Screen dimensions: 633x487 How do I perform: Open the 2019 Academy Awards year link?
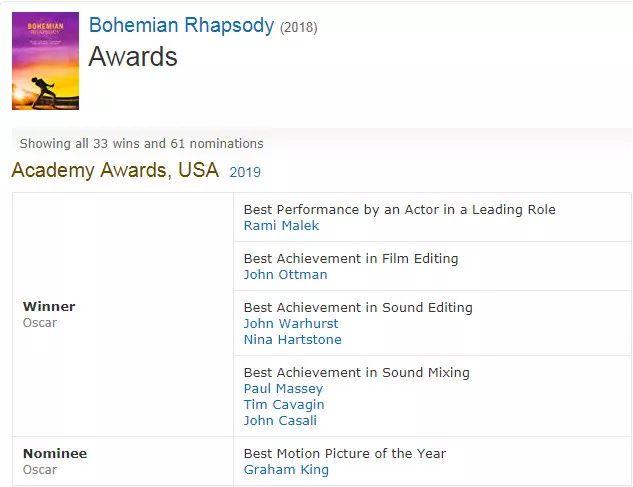(245, 172)
